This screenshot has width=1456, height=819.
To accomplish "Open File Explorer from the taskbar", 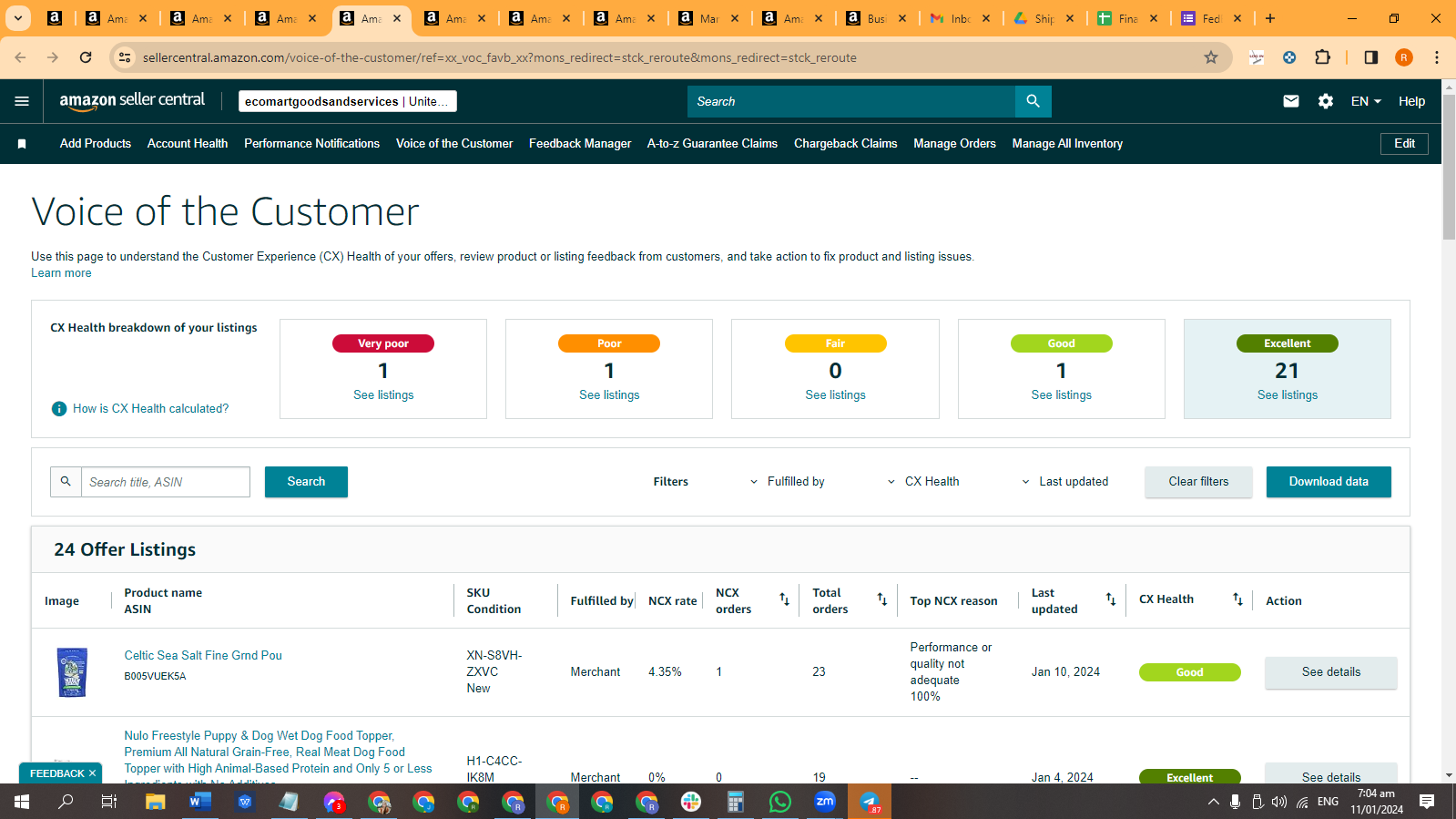I will click(x=156, y=802).
